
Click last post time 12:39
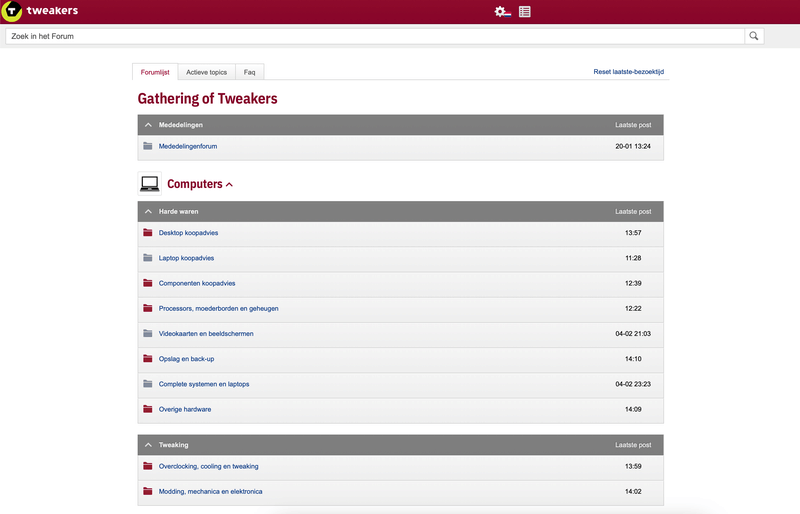pos(633,283)
